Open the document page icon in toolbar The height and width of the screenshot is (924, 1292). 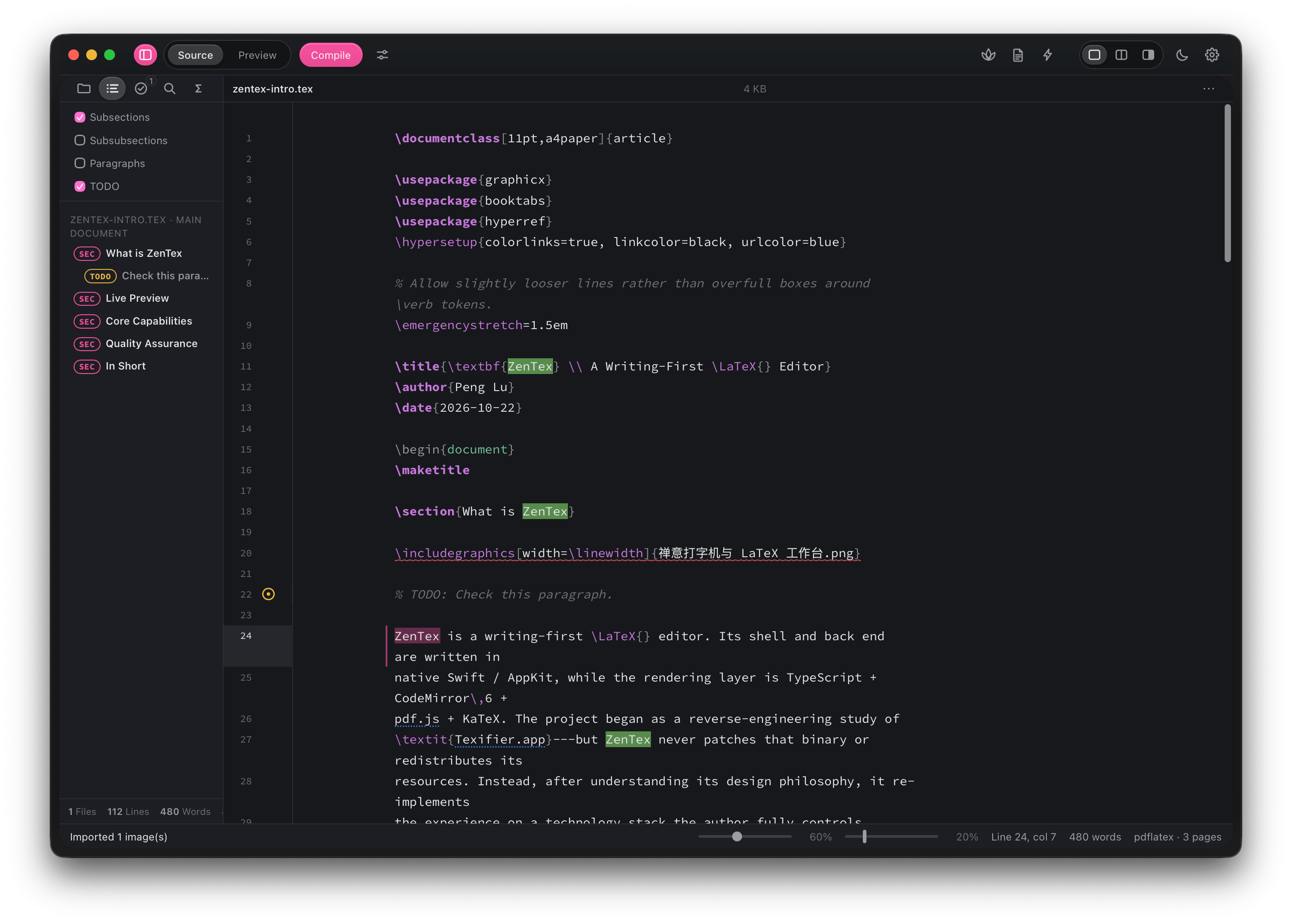pos(1018,55)
